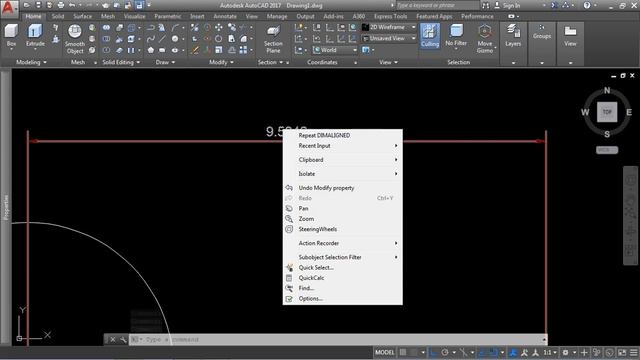640x360 pixels.
Task: Click the keyword search field
Action: coord(437,5)
